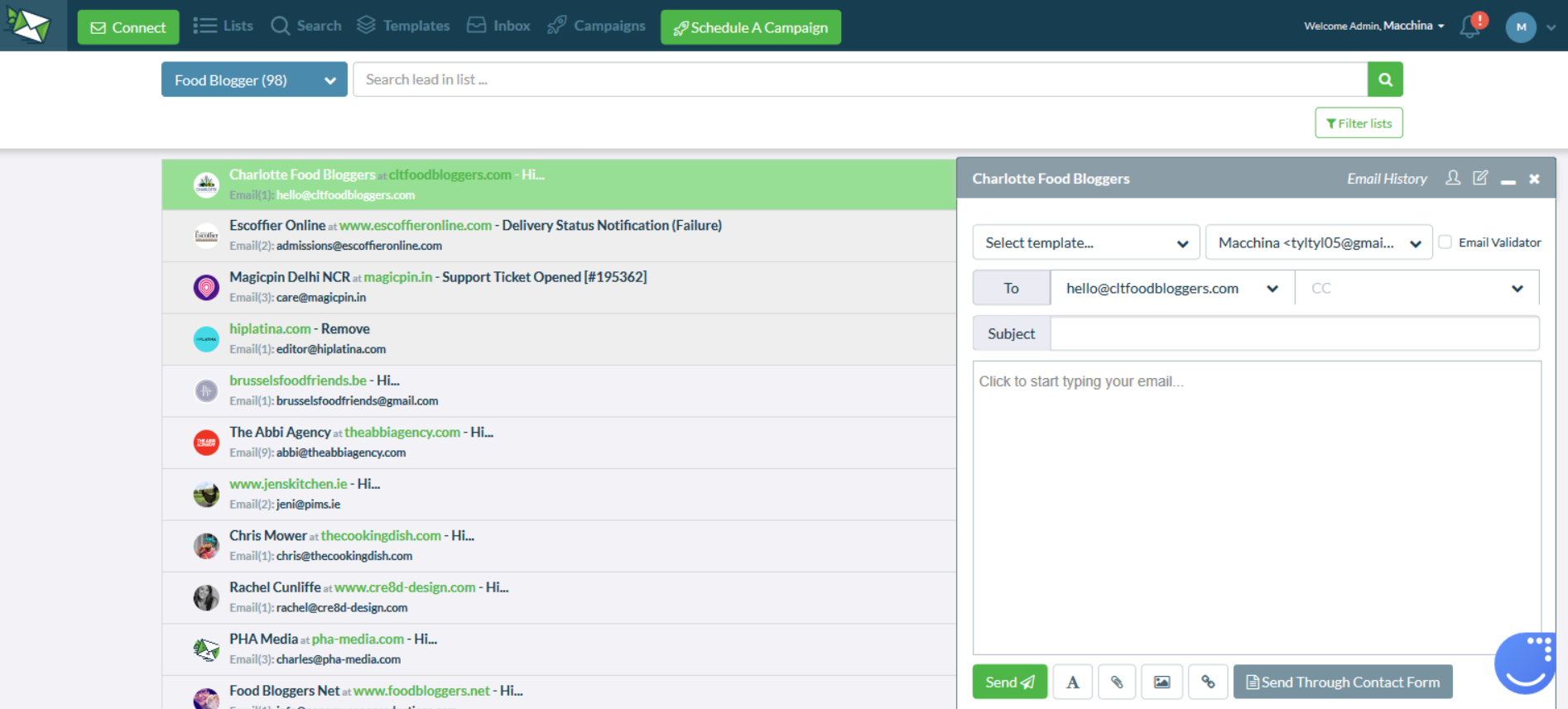Open the text formatting 'A' tool
The width and height of the screenshot is (1568, 709).
(1072, 683)
